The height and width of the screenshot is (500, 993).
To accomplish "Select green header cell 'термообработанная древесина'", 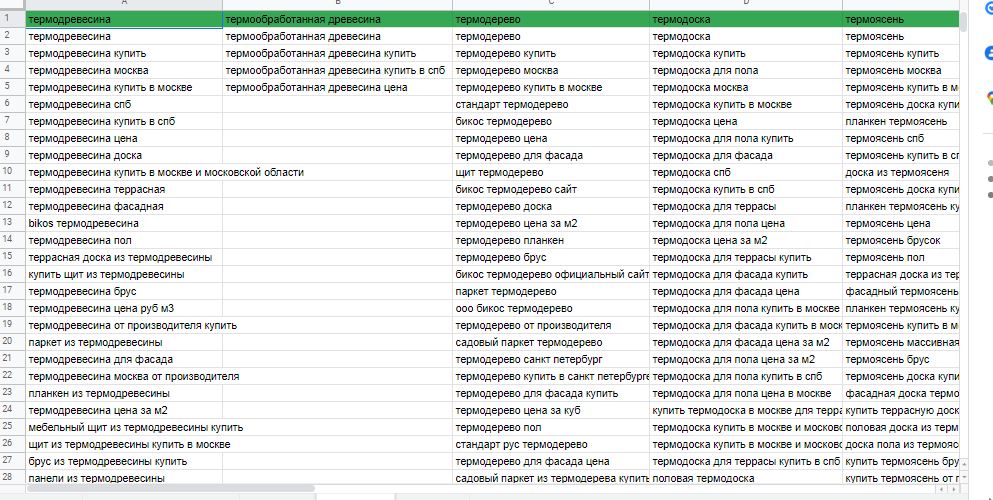I will (x=338, y=20).
